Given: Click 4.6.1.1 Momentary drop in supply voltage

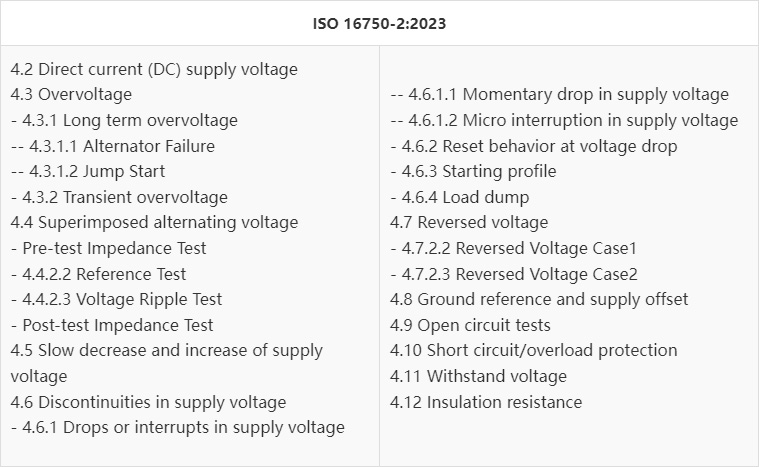Looking at the screenshot, I should (560, 95).
